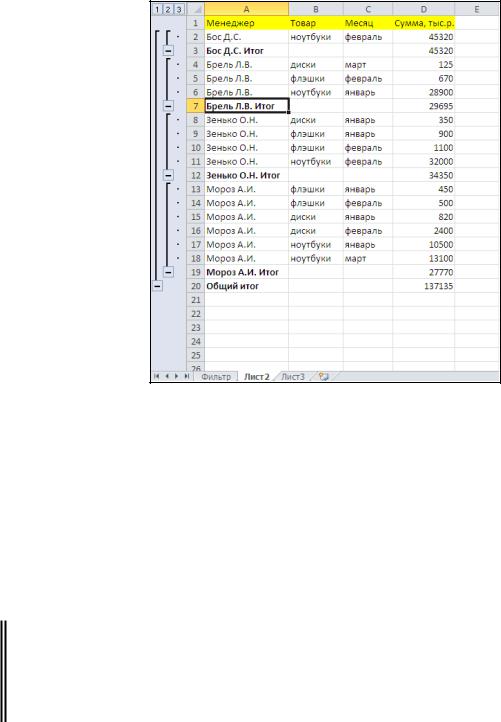501x722 pixels.
Task: Select март cell in row 18
Action: point(368,258)
